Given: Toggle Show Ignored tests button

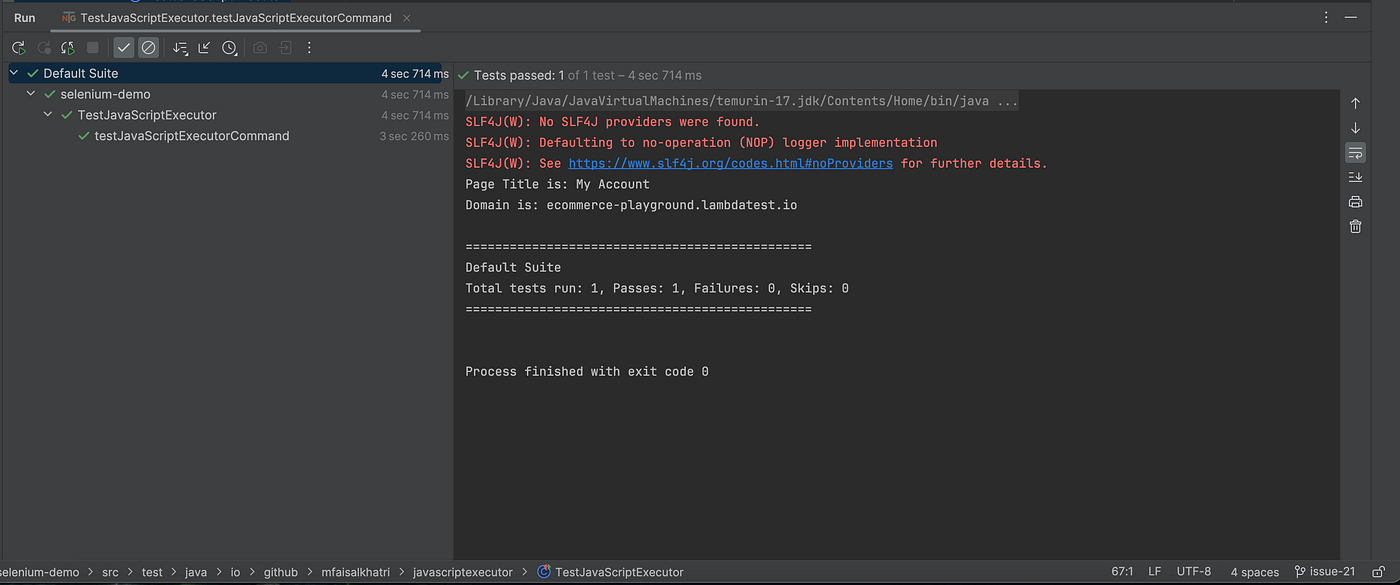Looking at the screenshot, I should pos(148,48).
